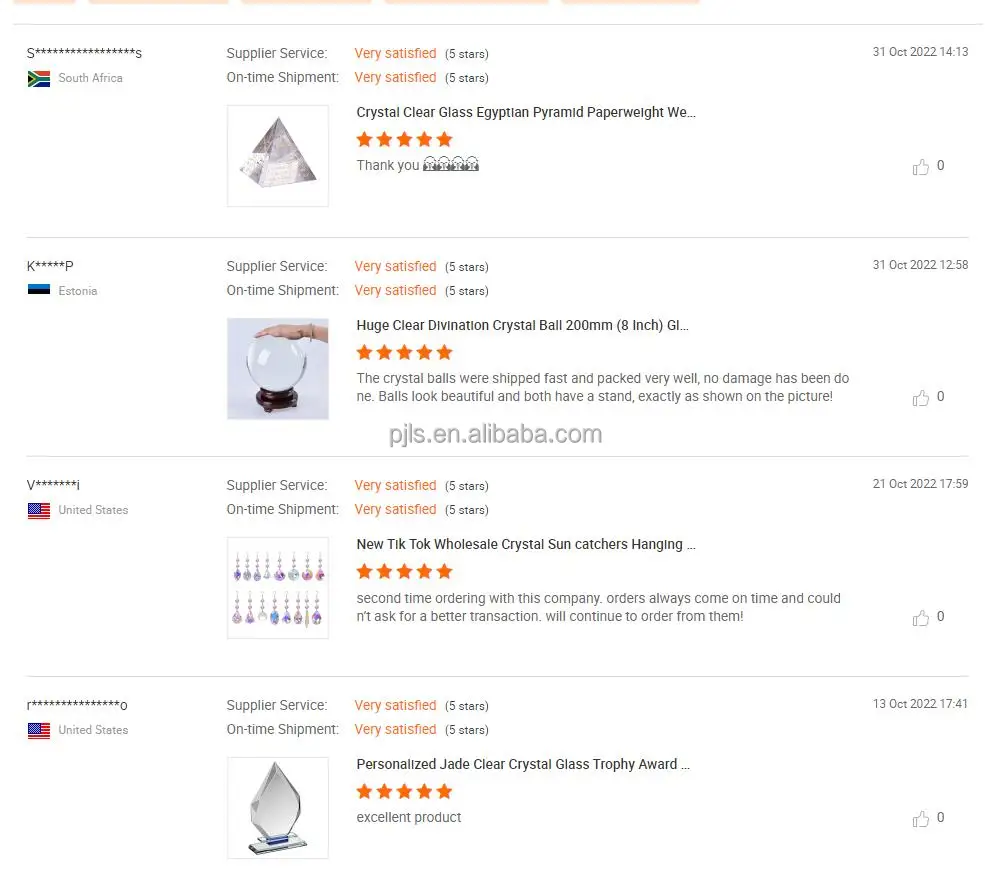Open the crystal ball product thumbnail
The image size is (991, 870).
(277, 368)
